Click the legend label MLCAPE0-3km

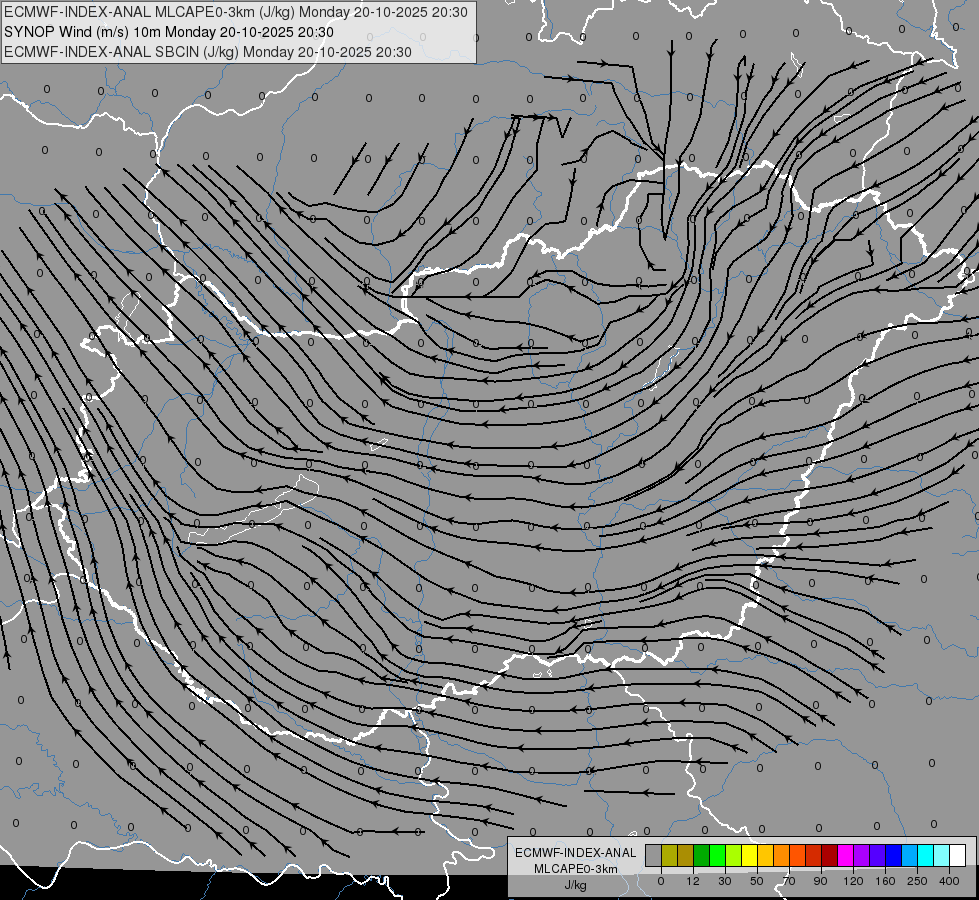(x=576, y=869)
